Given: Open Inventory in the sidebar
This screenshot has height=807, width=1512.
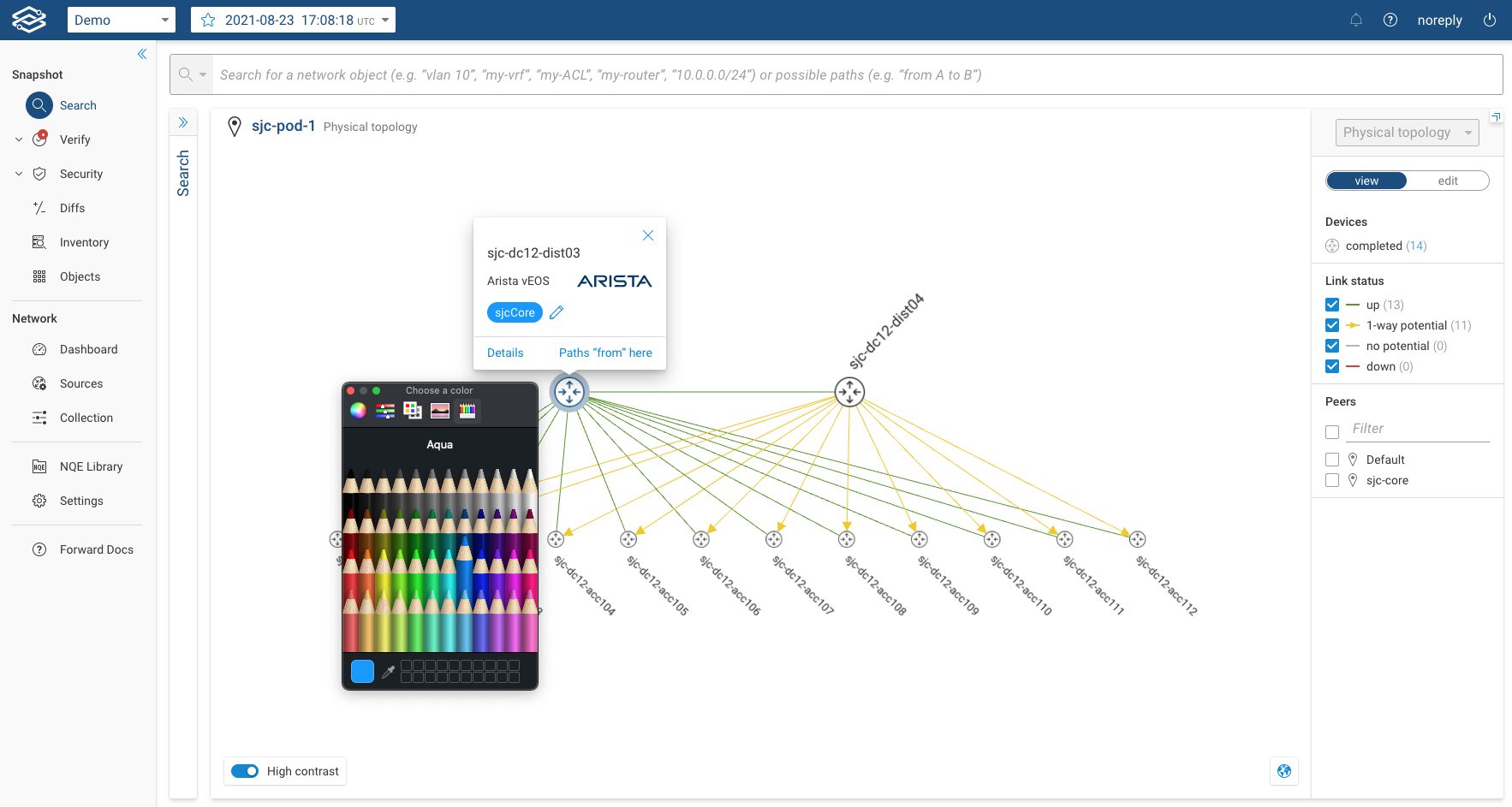Looking at the screenshot, I should pos(84,242).
